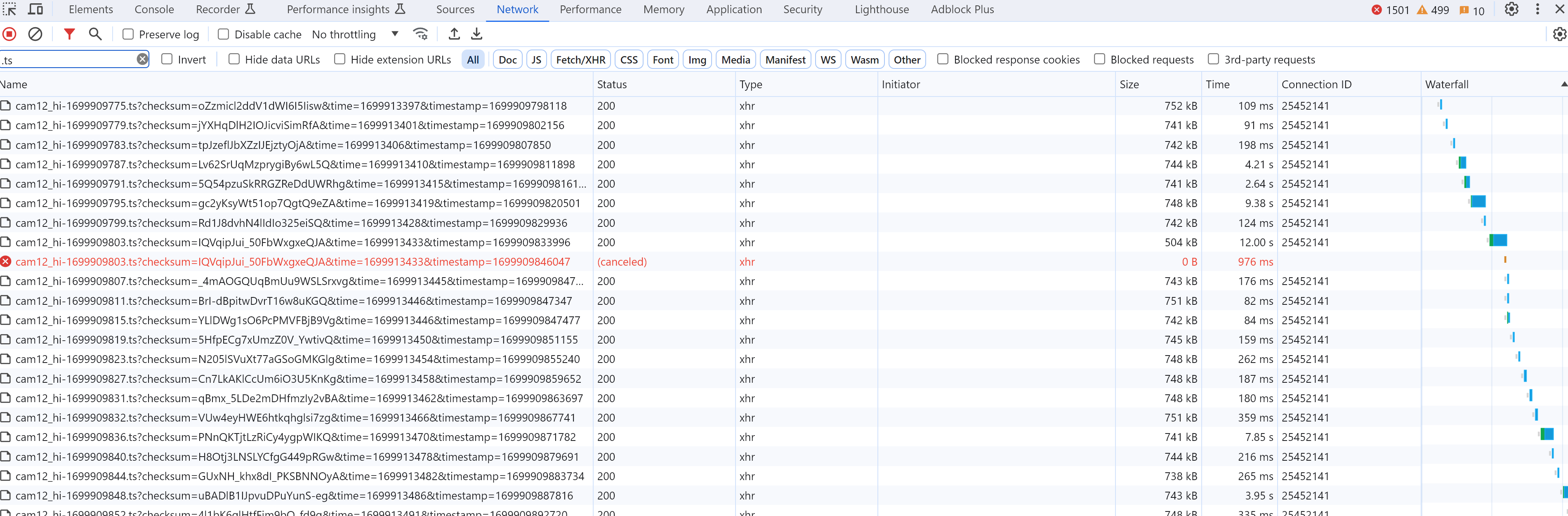Click export HAR download icon

coord(476,34)
